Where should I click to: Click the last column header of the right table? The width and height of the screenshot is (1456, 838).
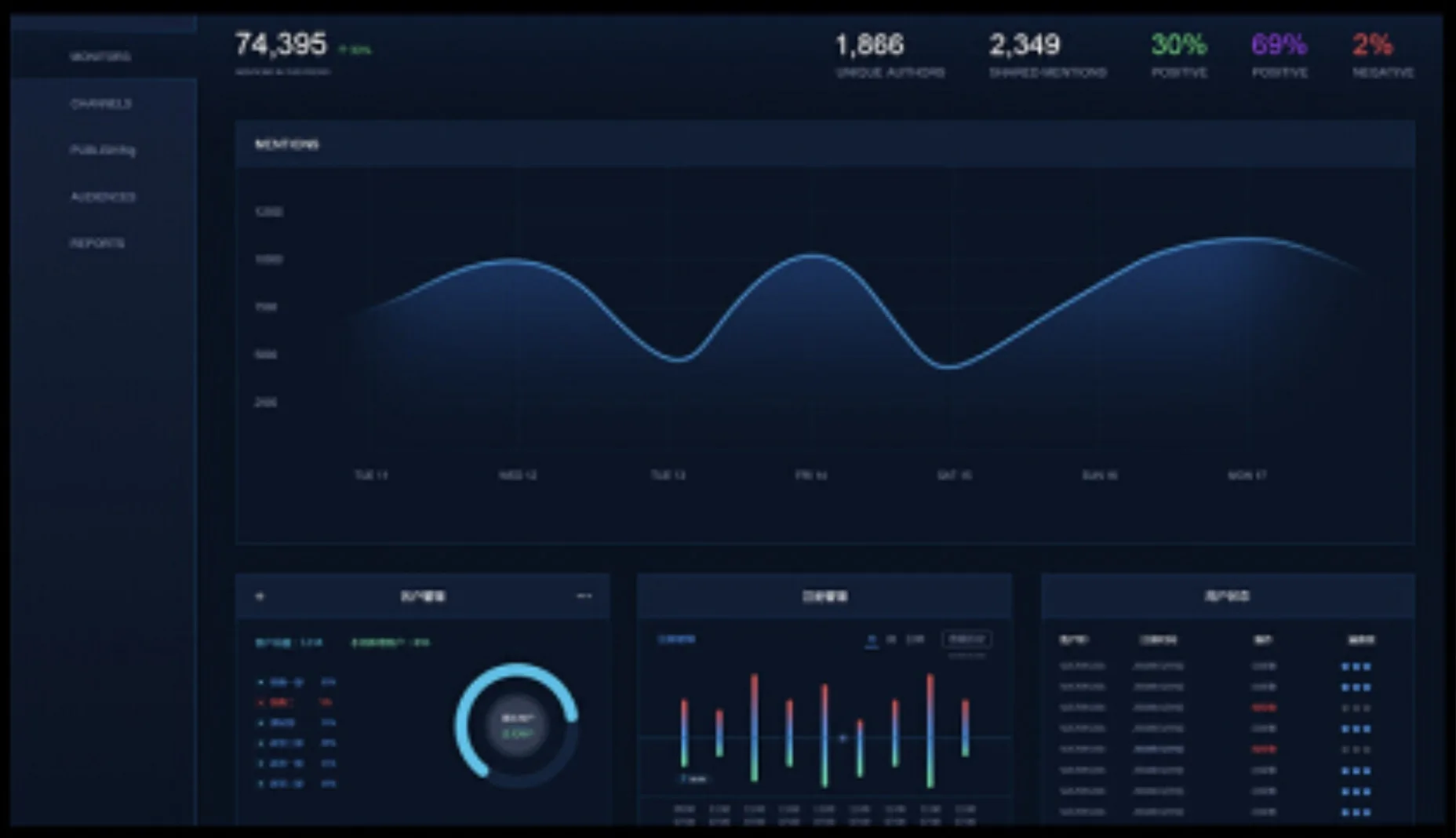[x=1361, y=640]
